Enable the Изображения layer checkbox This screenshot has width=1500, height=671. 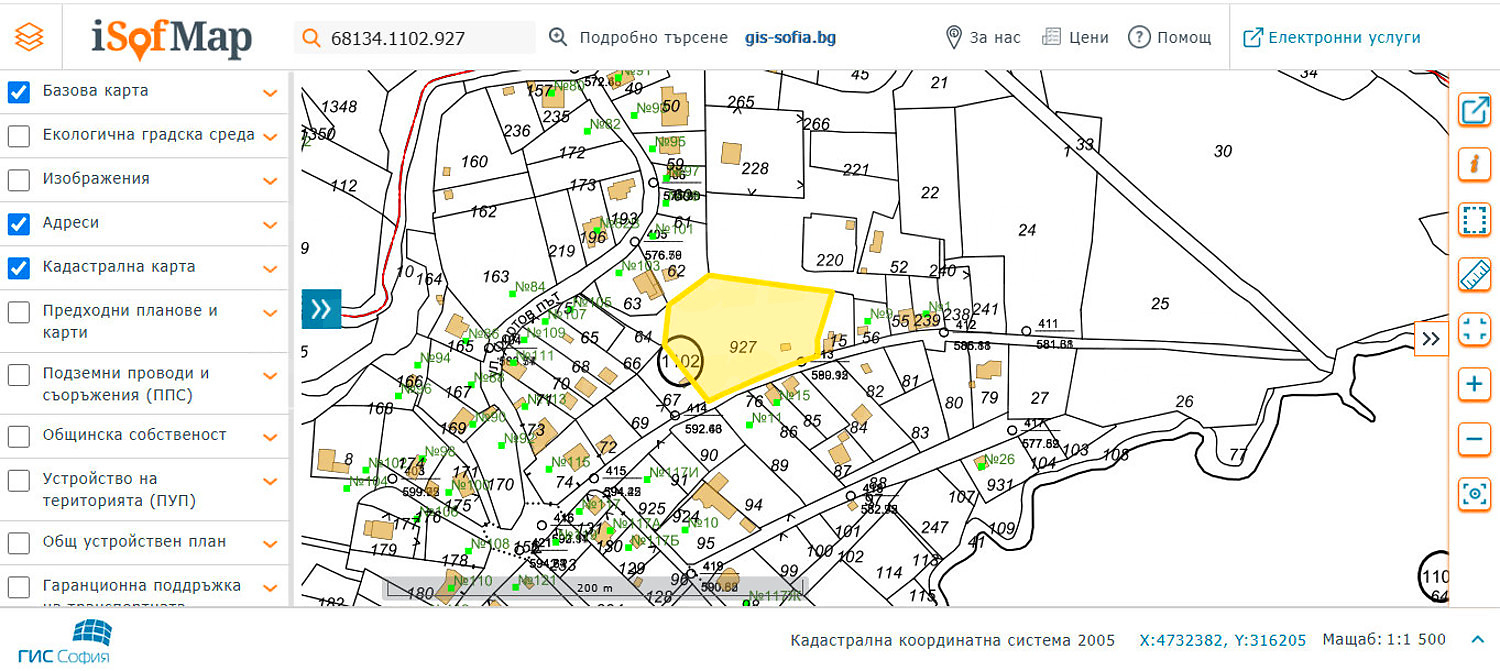(x=19, y=180)
